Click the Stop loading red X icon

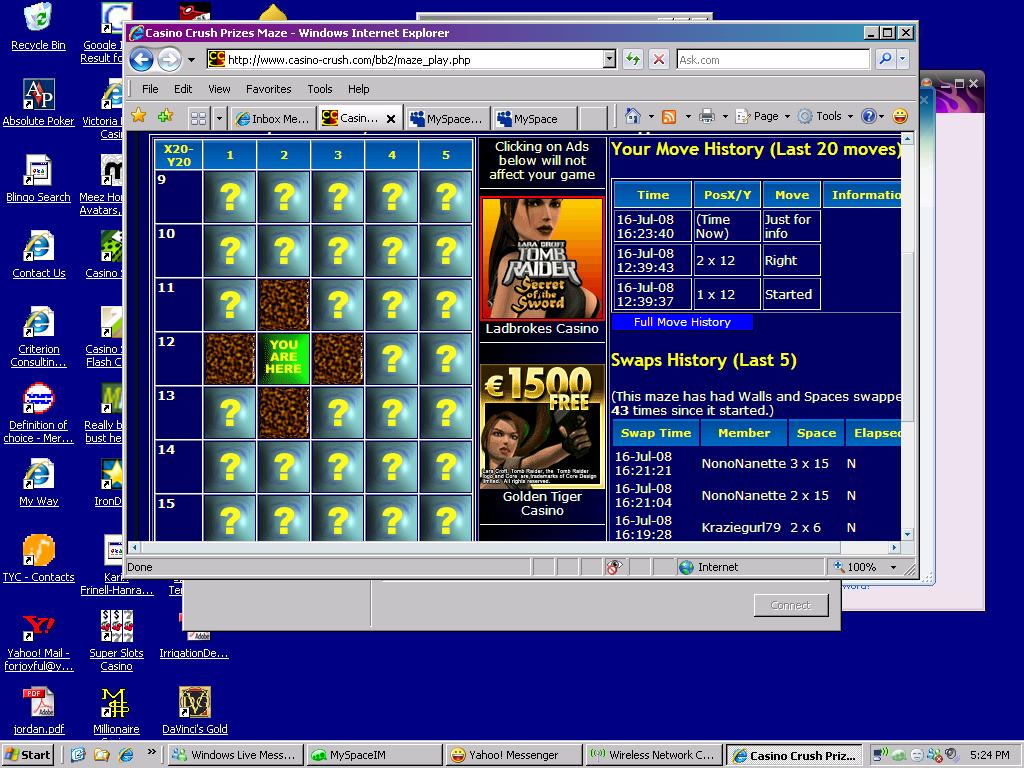[x=659, y=59]
